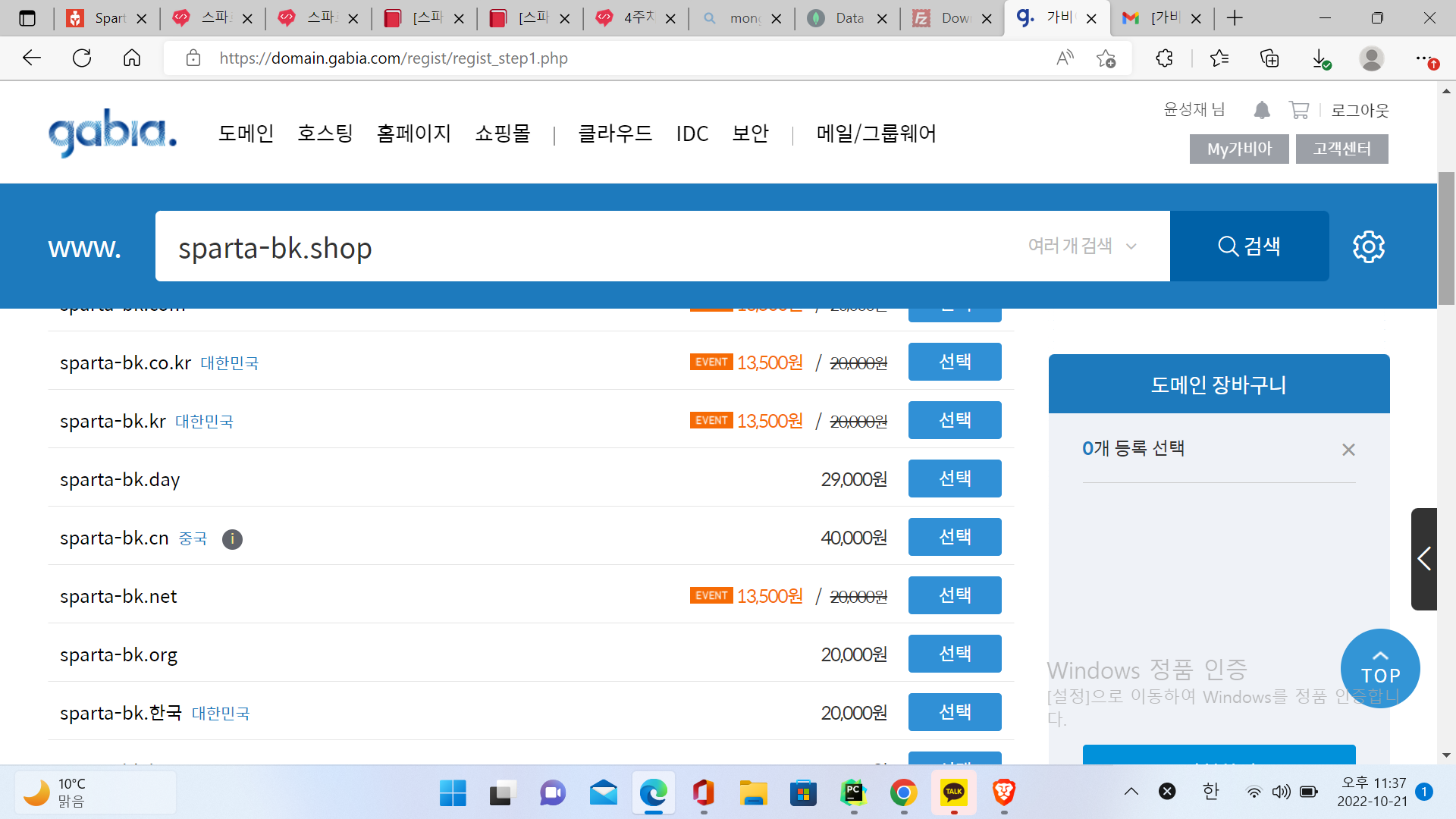Open the domain search settings gear

[1369, 246]
